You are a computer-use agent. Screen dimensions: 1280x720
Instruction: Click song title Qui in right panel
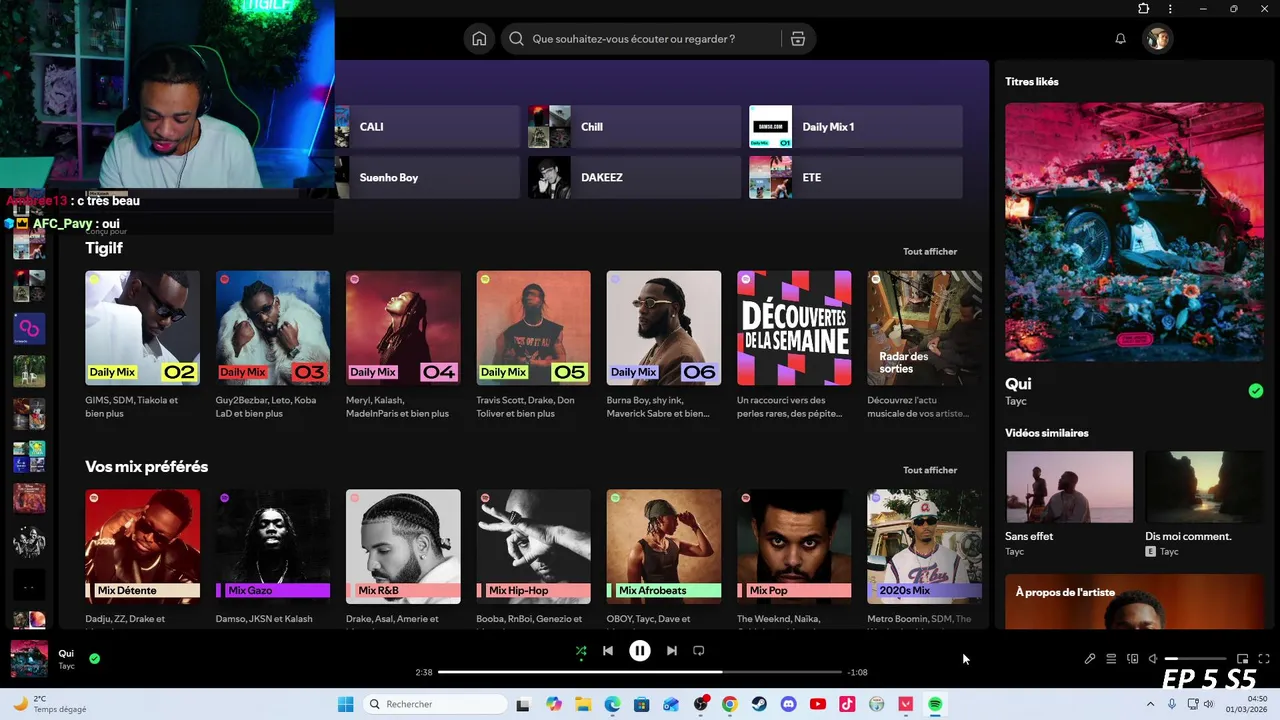(1018, 384)
